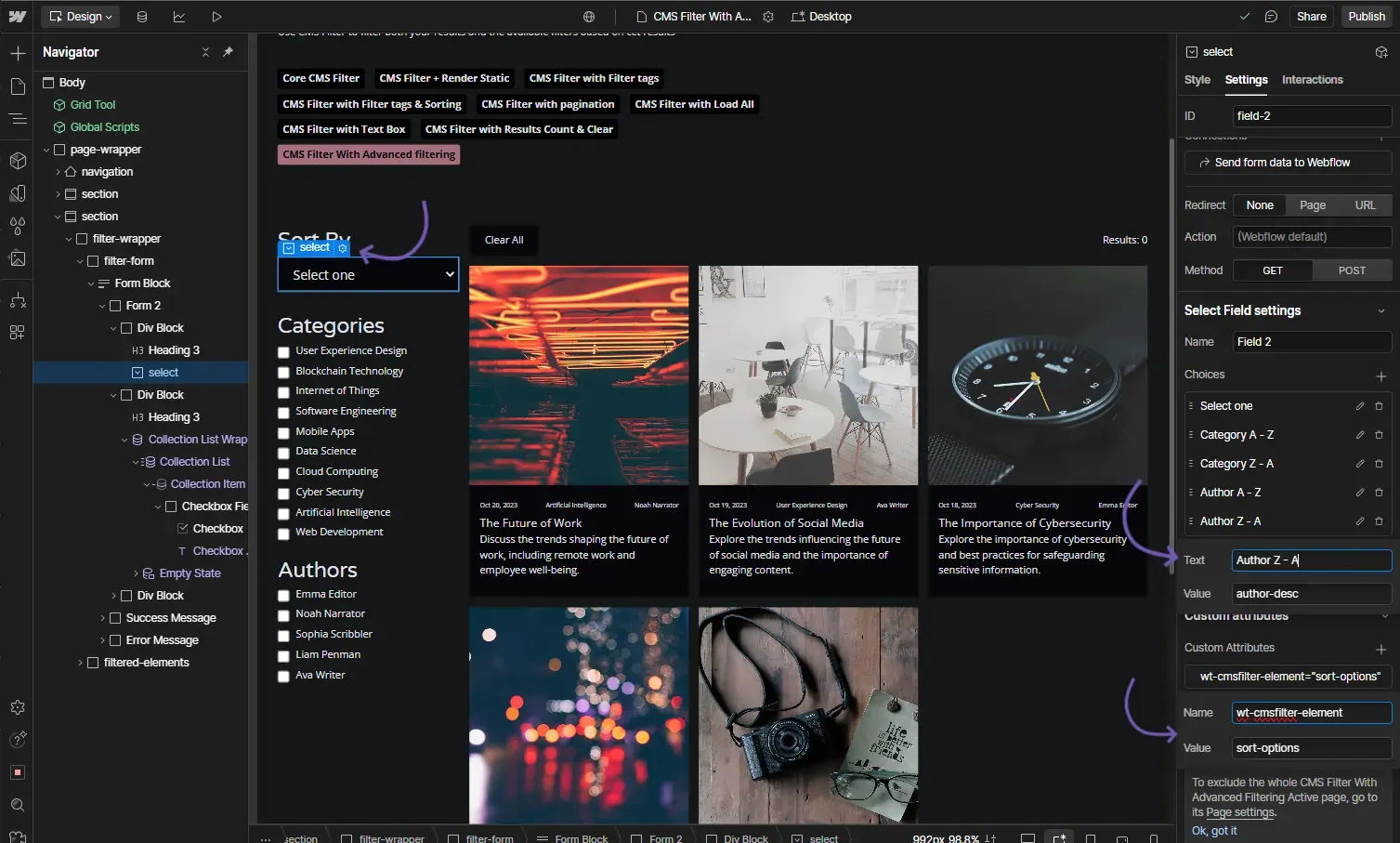This screenshot has height=843, width=1400.
Task: Click the cube icon beside the select header
Action: pos(1381,52)
